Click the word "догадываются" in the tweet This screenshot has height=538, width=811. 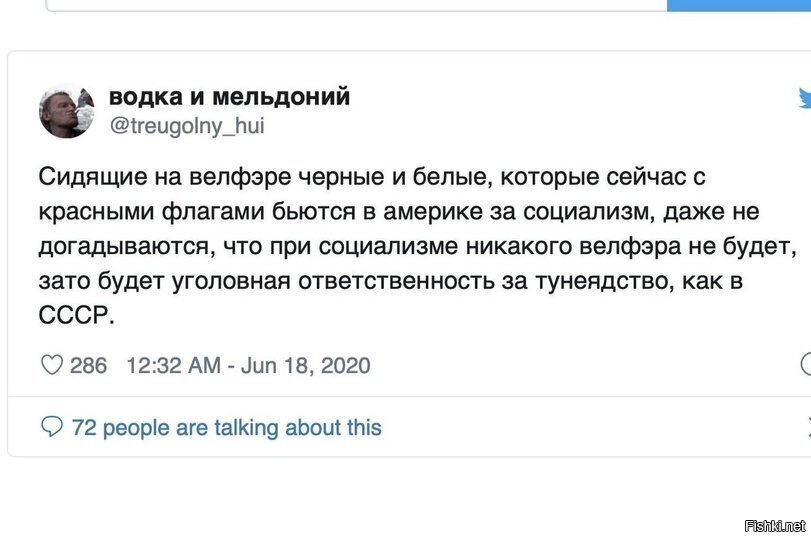coord(107,247)
